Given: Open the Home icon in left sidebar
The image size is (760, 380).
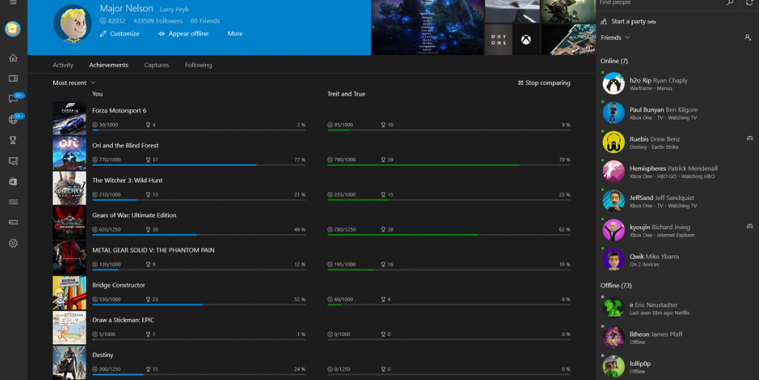Looking at the screenshot, I should click(x=13, y=58).
